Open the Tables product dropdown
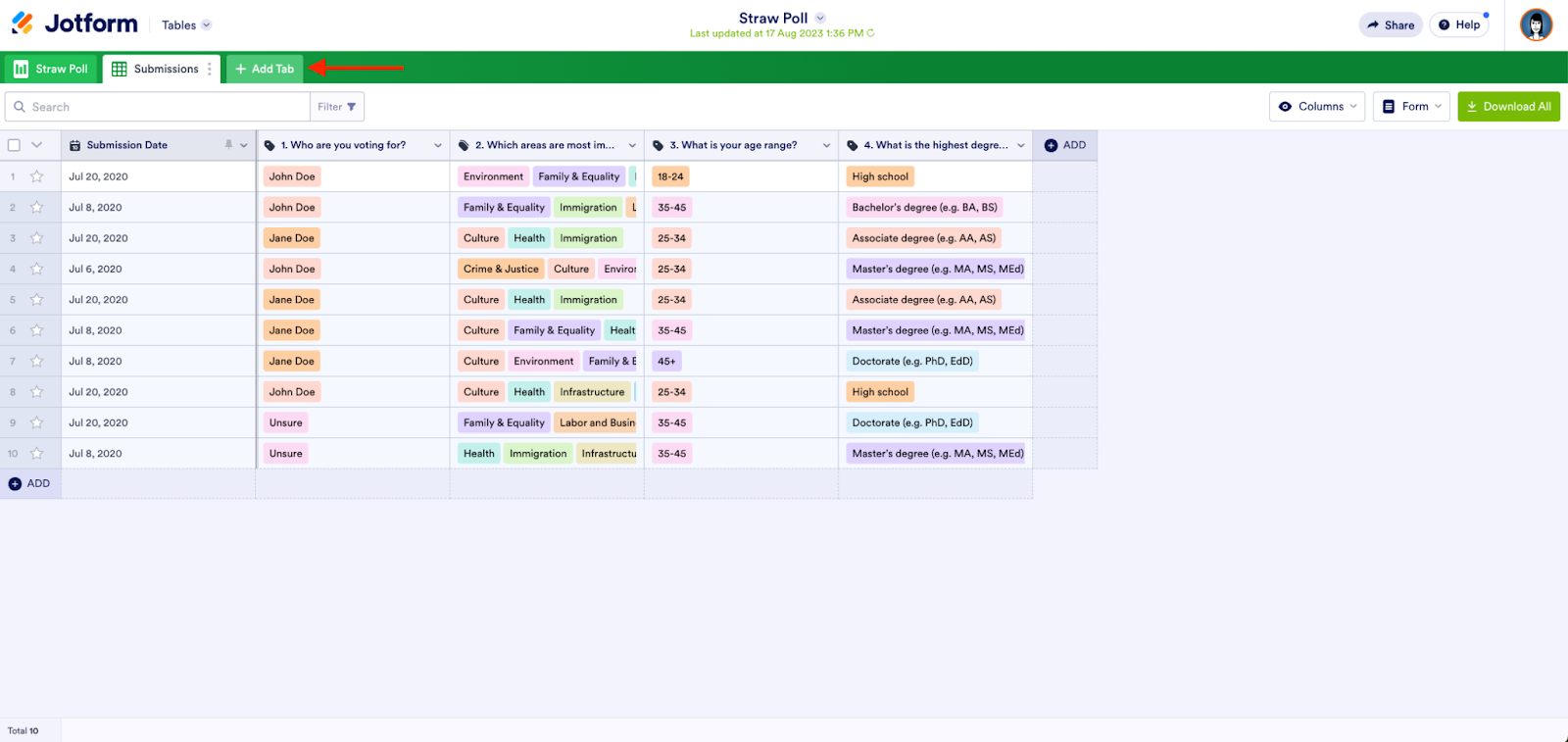Image resolution: width=1568 pixels, height=742 pixels. pyautogui.click(x=186, y=25)
